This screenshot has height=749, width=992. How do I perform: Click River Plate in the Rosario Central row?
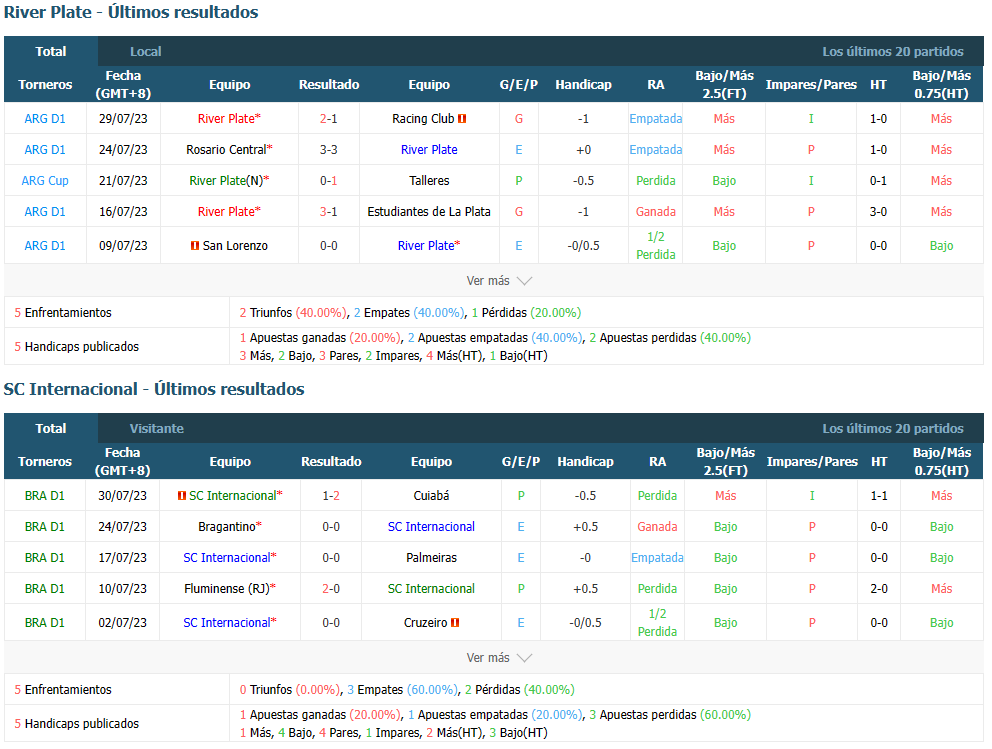point(429,150)
